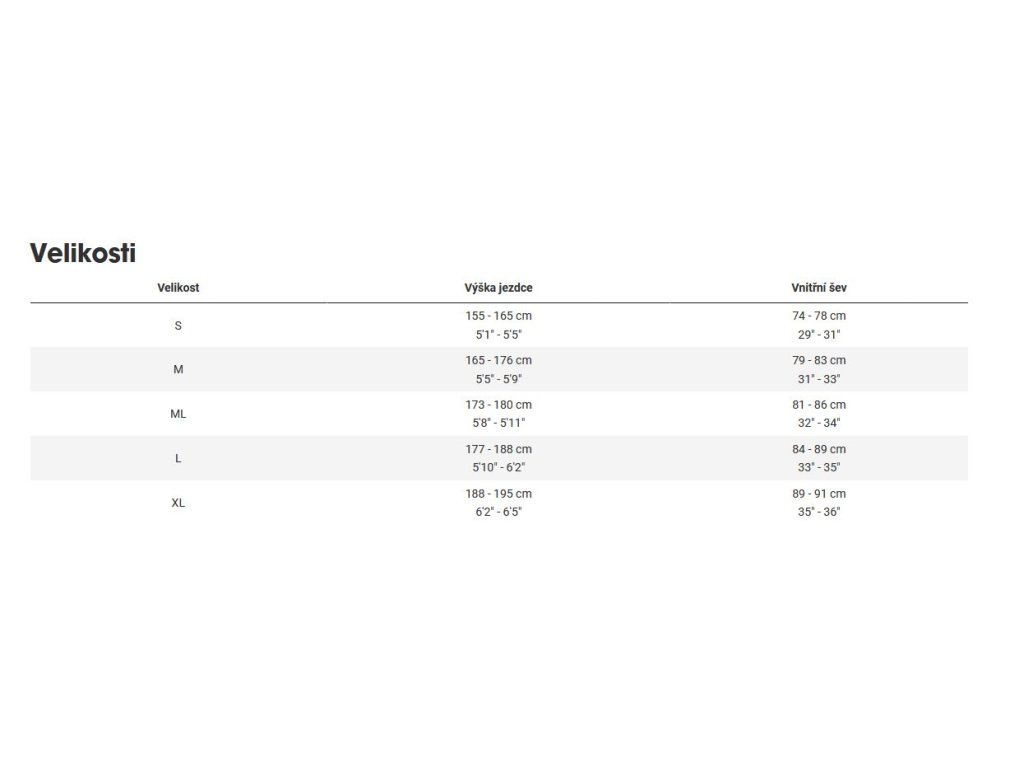
Task: Click the 89 - 91 cm inseam value
Action: (x=818, y=494)
